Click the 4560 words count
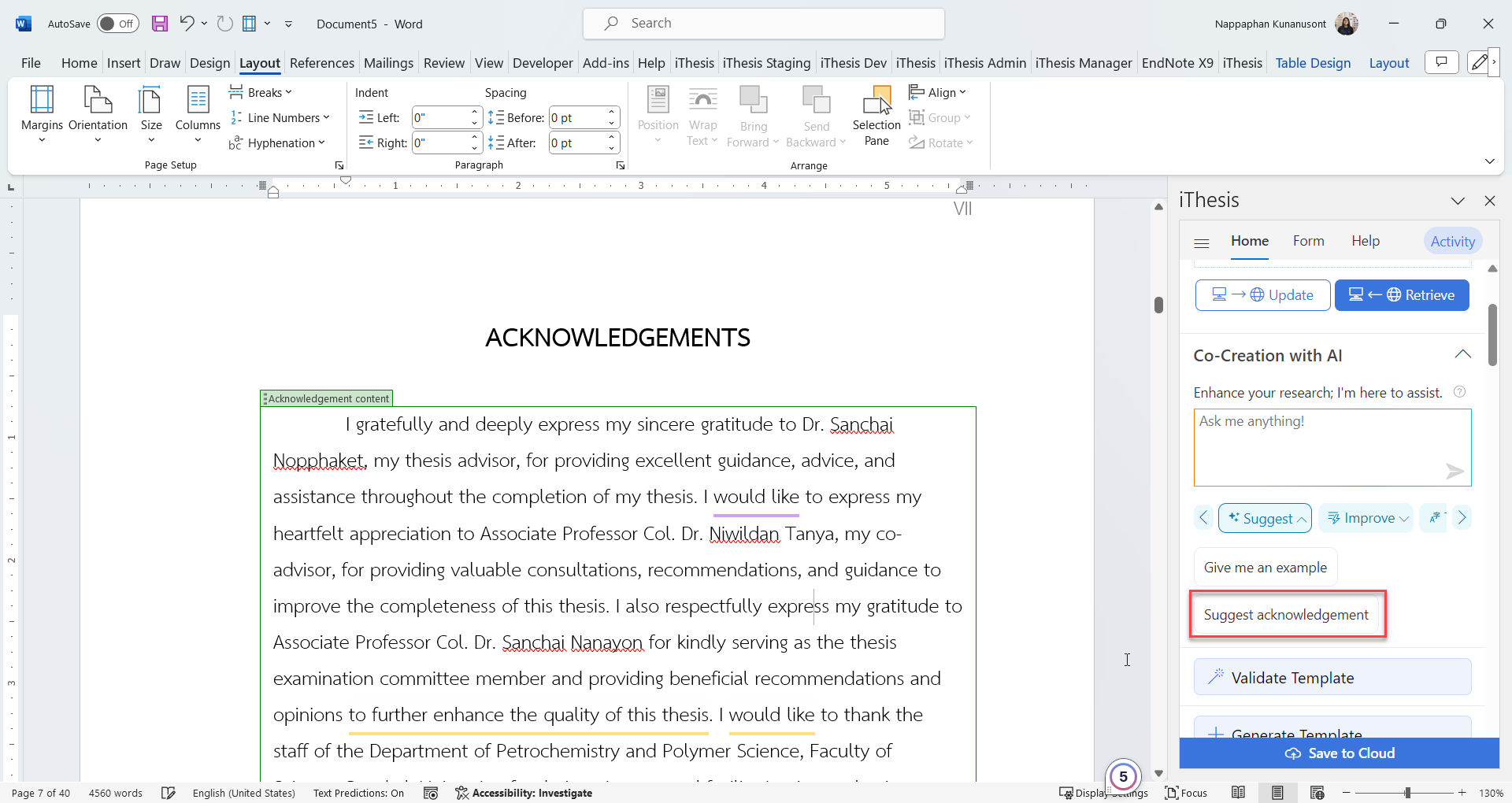 point(115,793)
